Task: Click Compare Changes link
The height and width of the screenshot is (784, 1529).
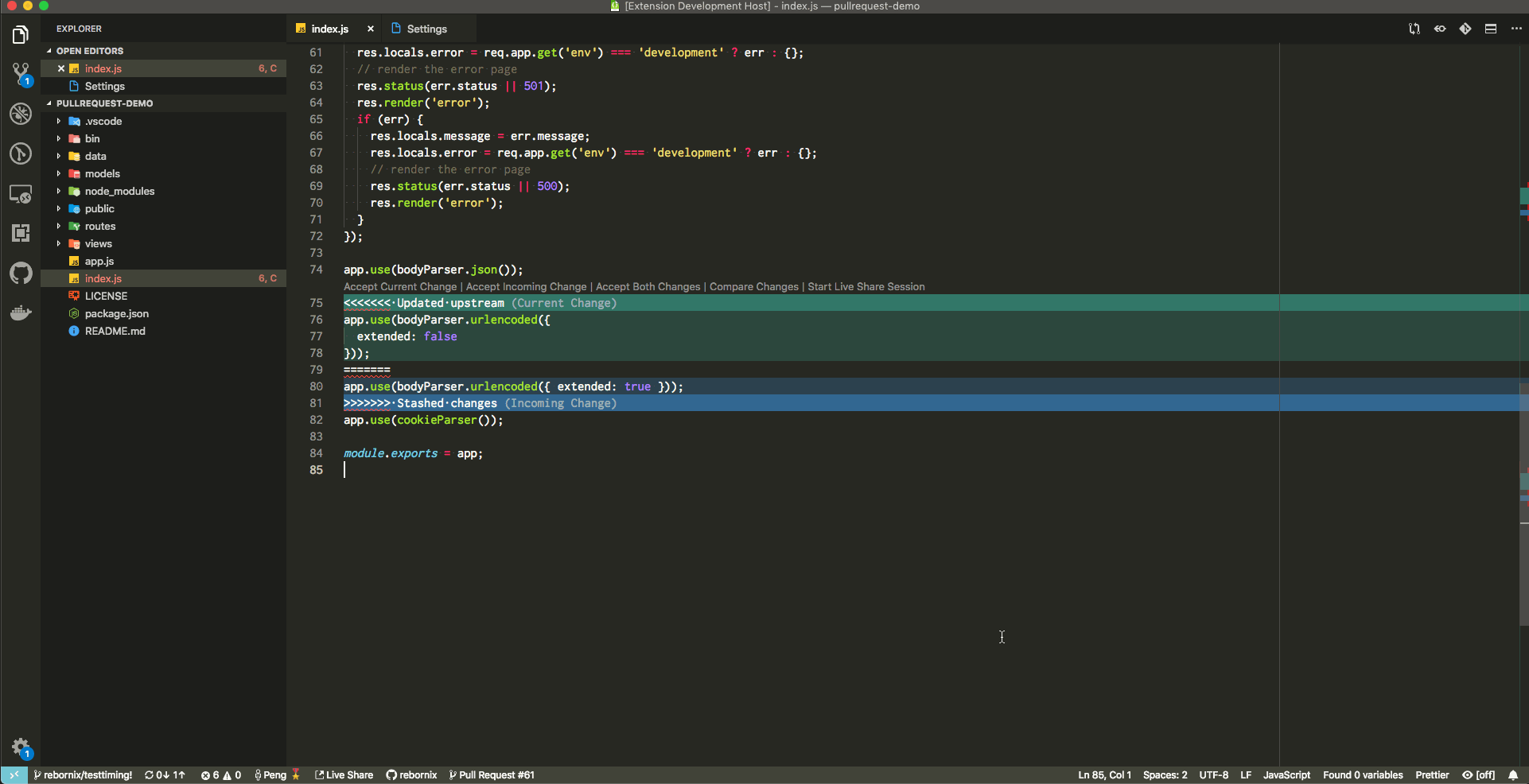Action: pos(754,286)
